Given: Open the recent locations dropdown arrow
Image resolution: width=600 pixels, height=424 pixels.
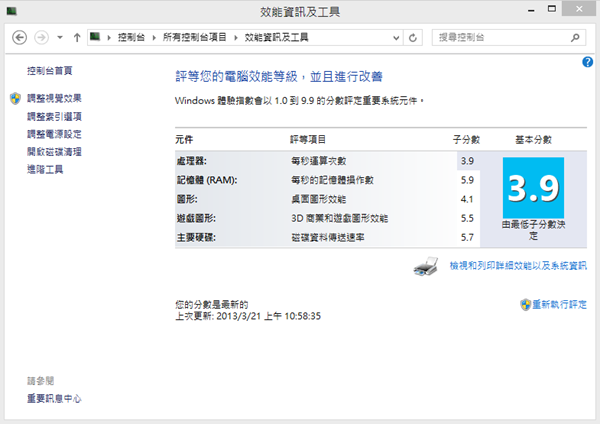Looking at the screenshot, I should pyautogui.click(x=60, y=37).
